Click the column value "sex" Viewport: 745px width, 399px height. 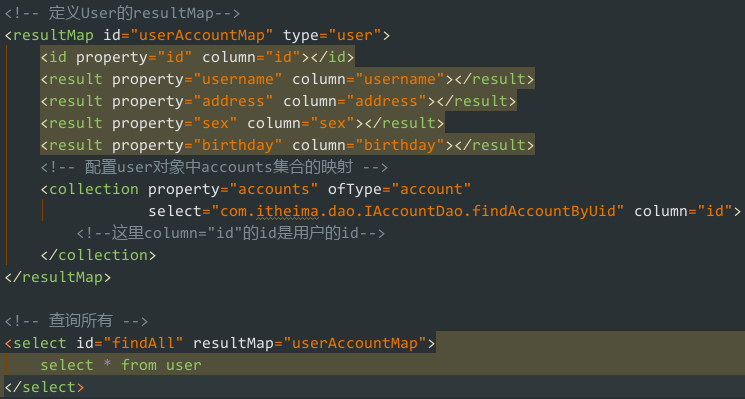[332, 124]
